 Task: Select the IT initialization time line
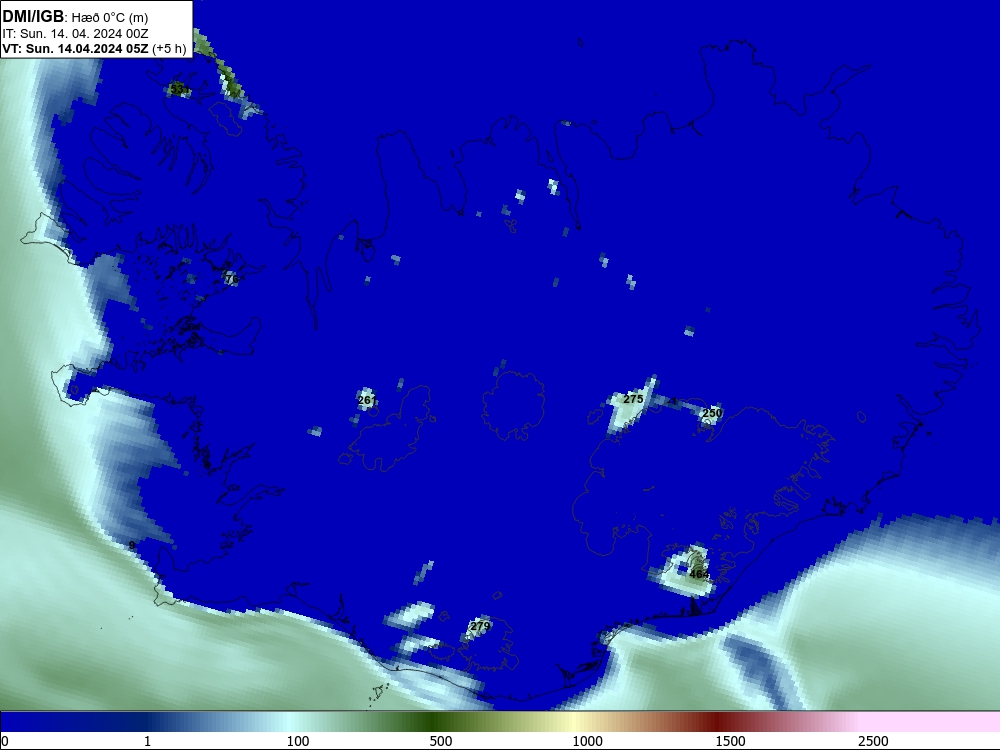tap(75, 33)
